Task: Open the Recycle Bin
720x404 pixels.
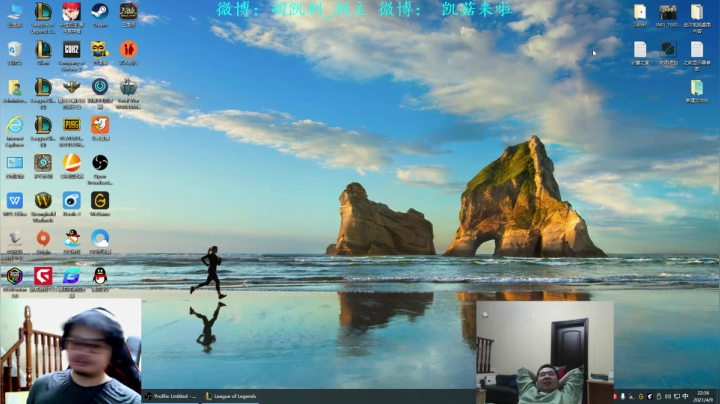Action: pyautogui.click(x=15, y=50)
